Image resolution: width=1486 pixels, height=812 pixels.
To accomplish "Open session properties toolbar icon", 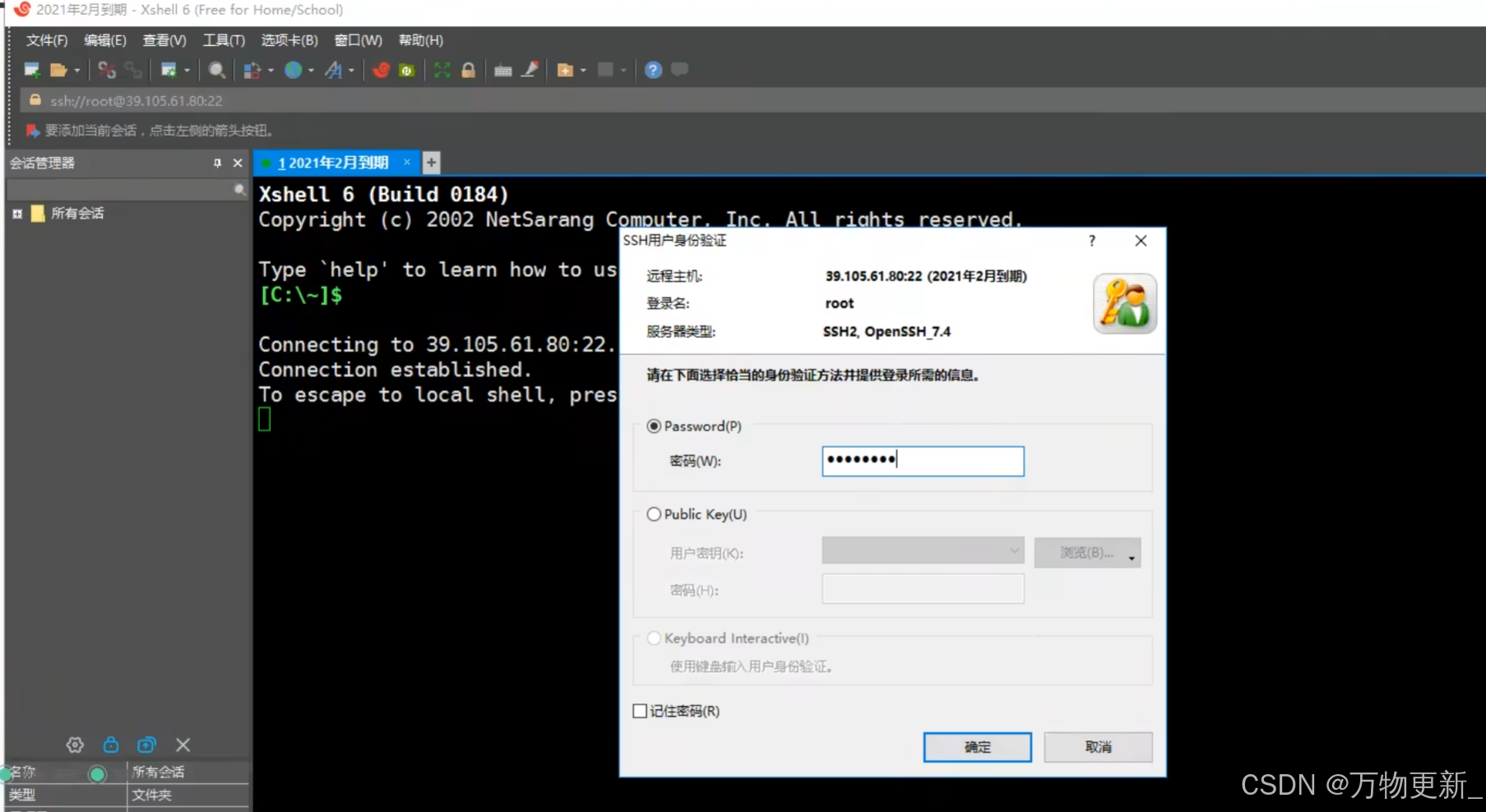I will 169,70.
